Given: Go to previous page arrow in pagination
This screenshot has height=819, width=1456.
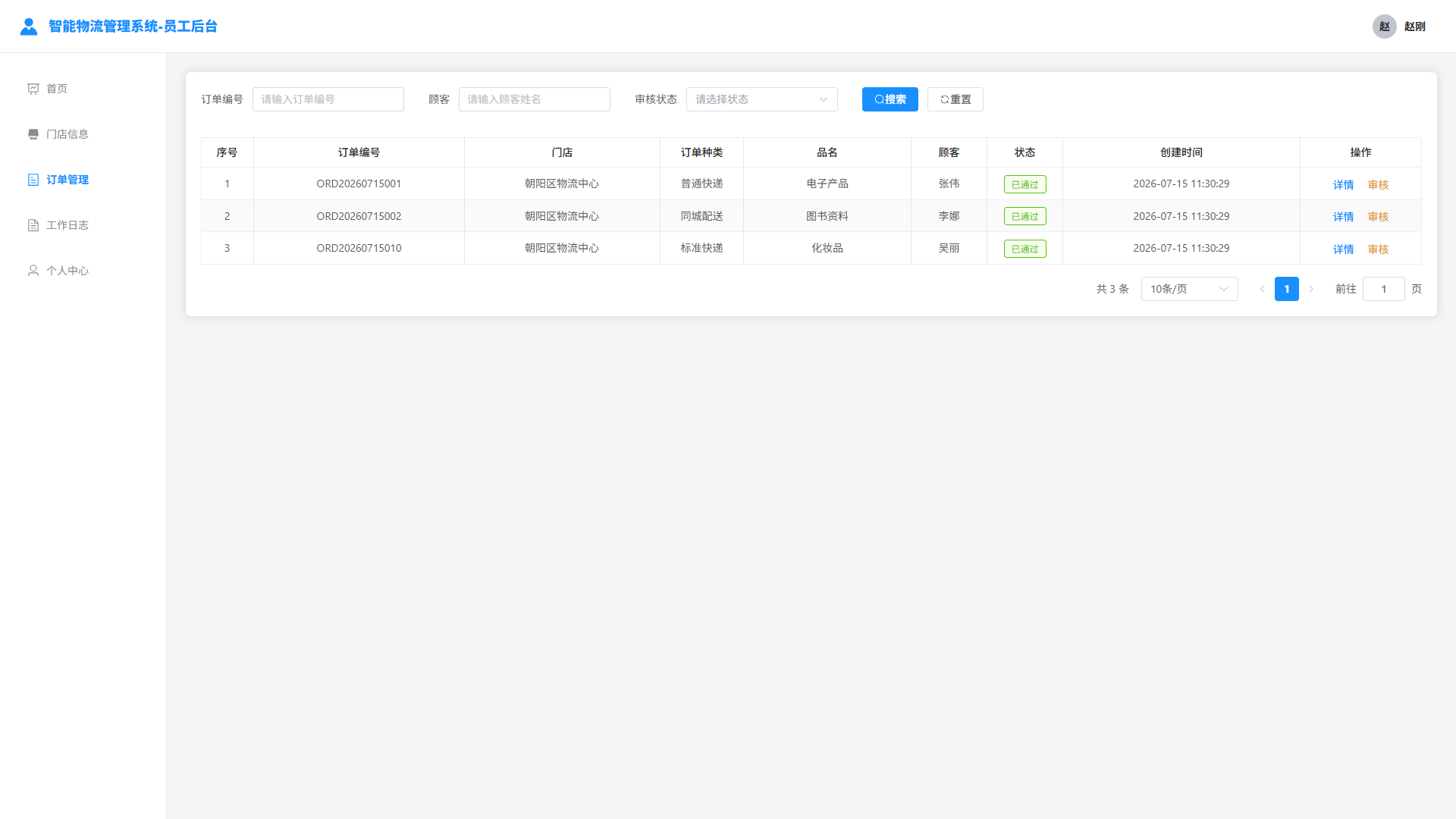Looking at the screenshot, I should [1263, 289].
